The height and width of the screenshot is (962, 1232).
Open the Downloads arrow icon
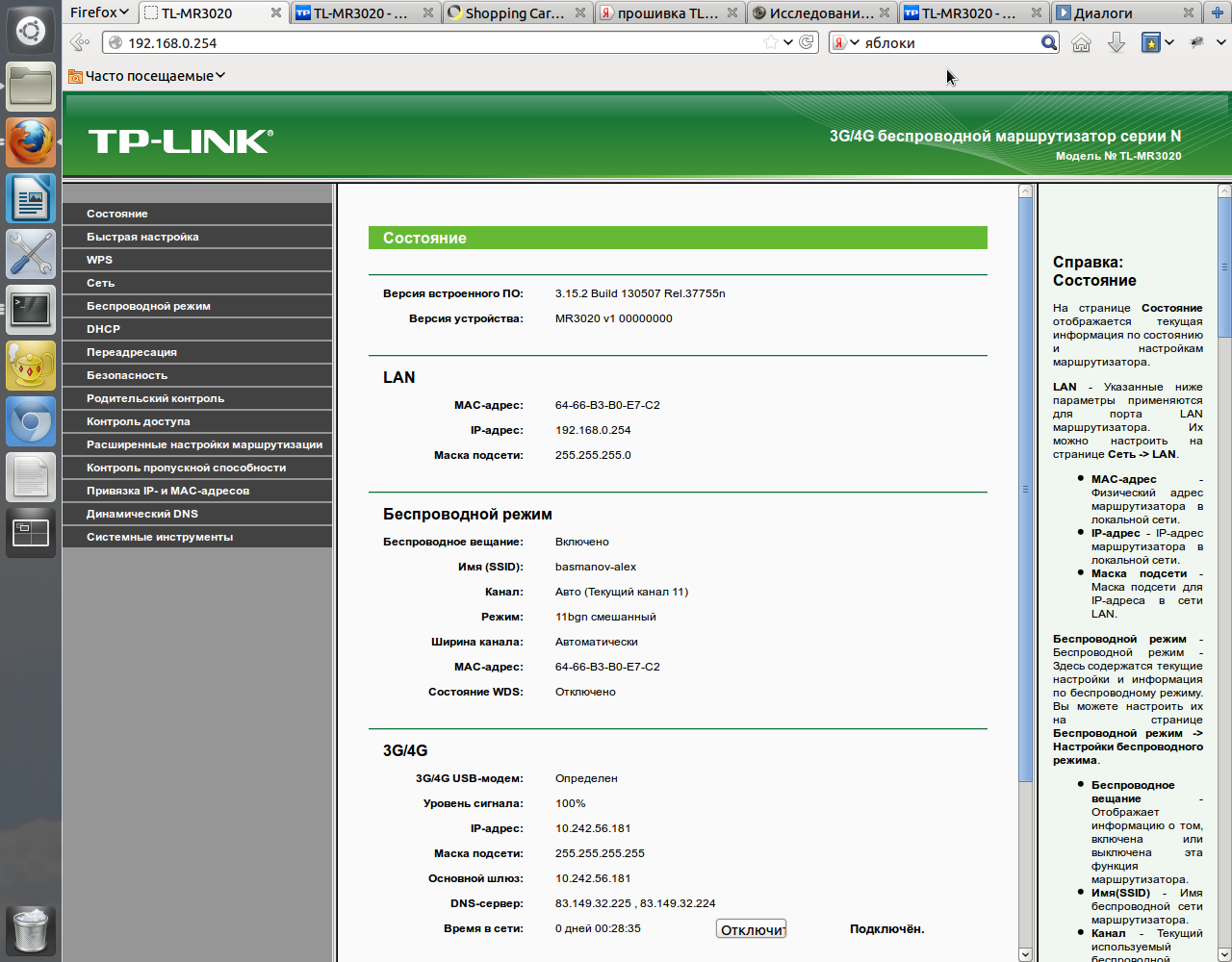[1116, 42]
